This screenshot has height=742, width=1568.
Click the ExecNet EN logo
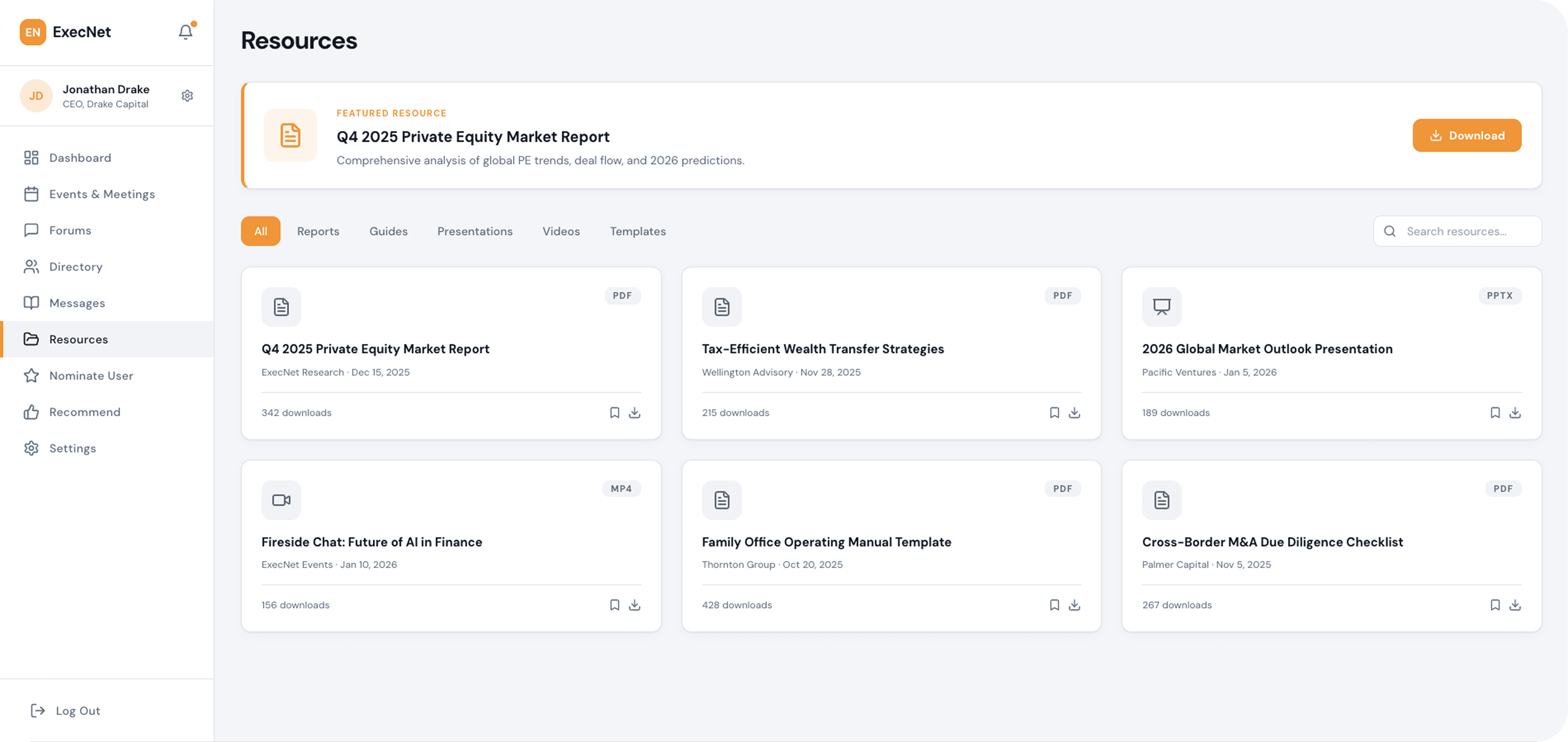point(33,32)
